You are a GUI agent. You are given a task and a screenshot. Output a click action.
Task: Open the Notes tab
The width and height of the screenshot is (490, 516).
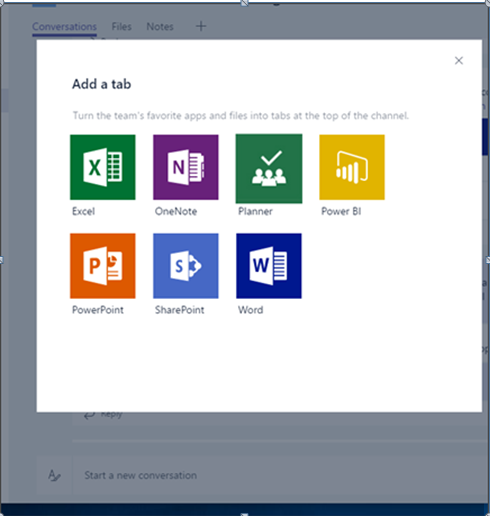click(160, 27)
